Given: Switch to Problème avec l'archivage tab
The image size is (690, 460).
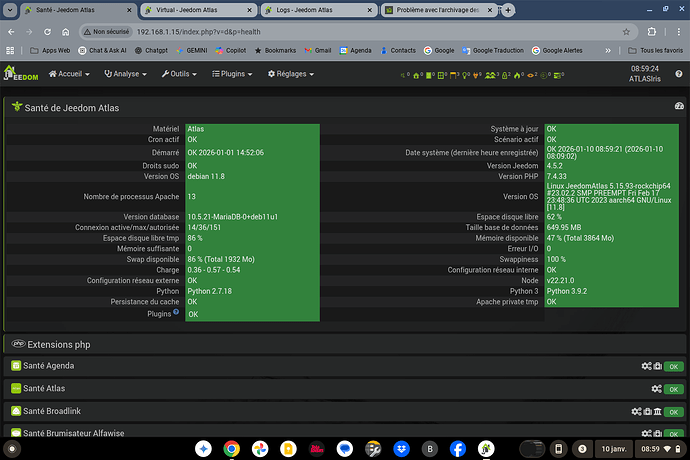Looking at the screenshot, I should click(438, 10).
